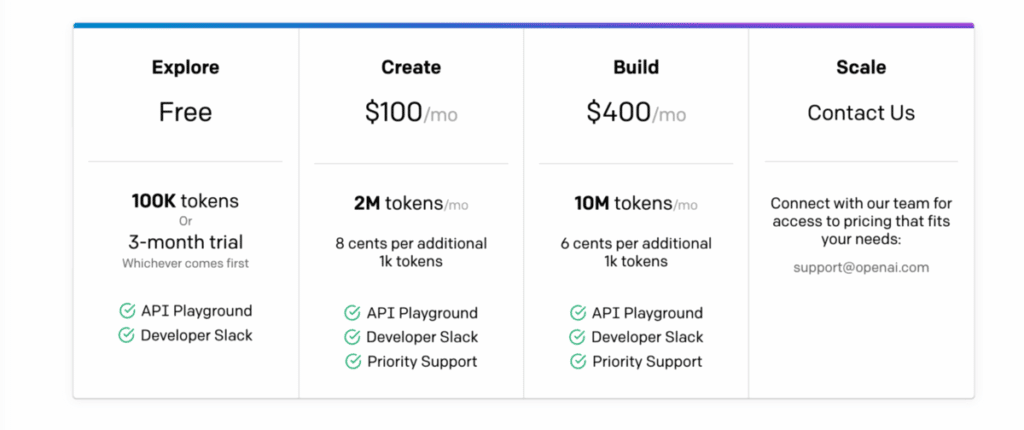Click the checkmark beside Build plan Priority Support
1024x430 pixels.
tap(577, 361)
